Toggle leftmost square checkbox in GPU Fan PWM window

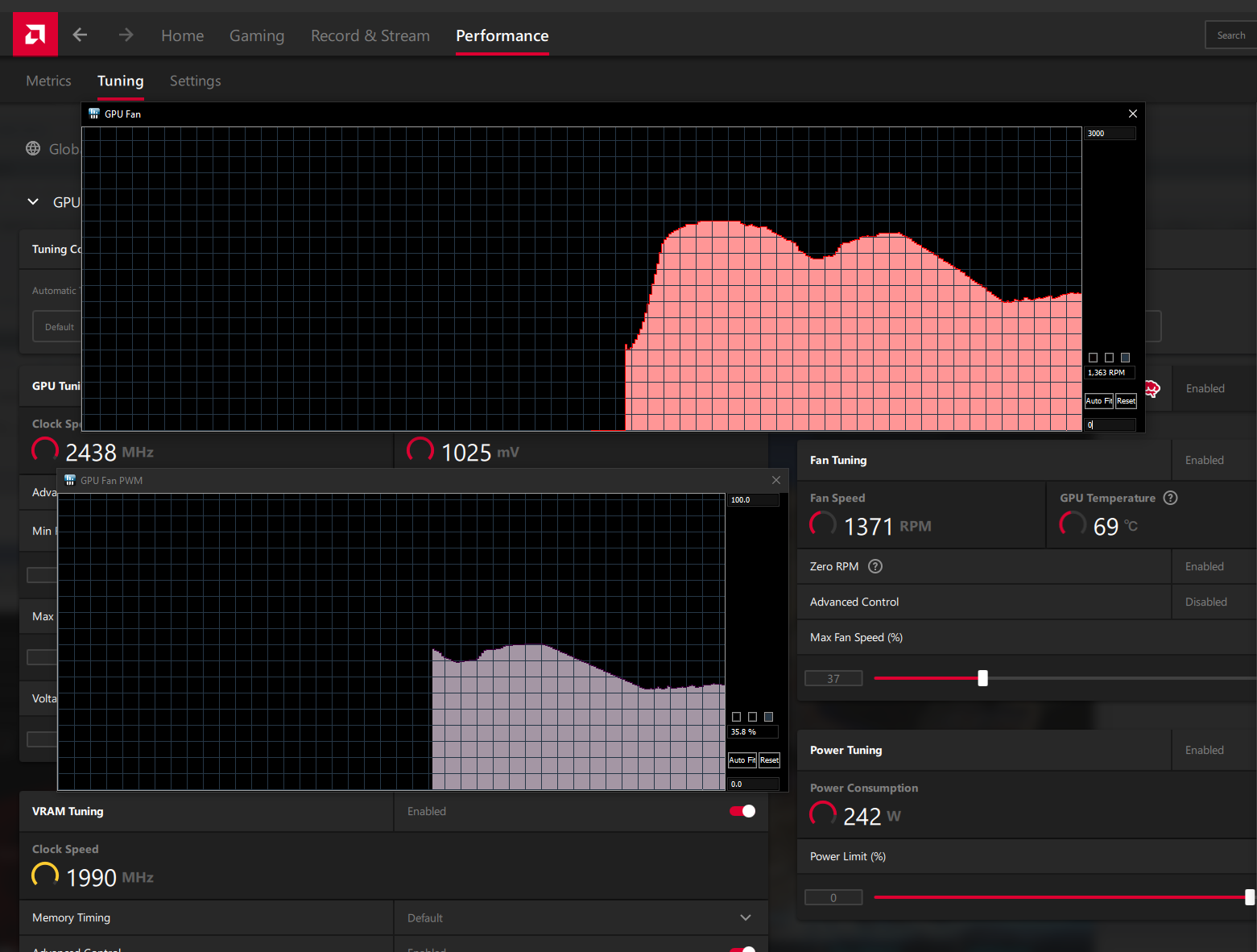point(736,717)
